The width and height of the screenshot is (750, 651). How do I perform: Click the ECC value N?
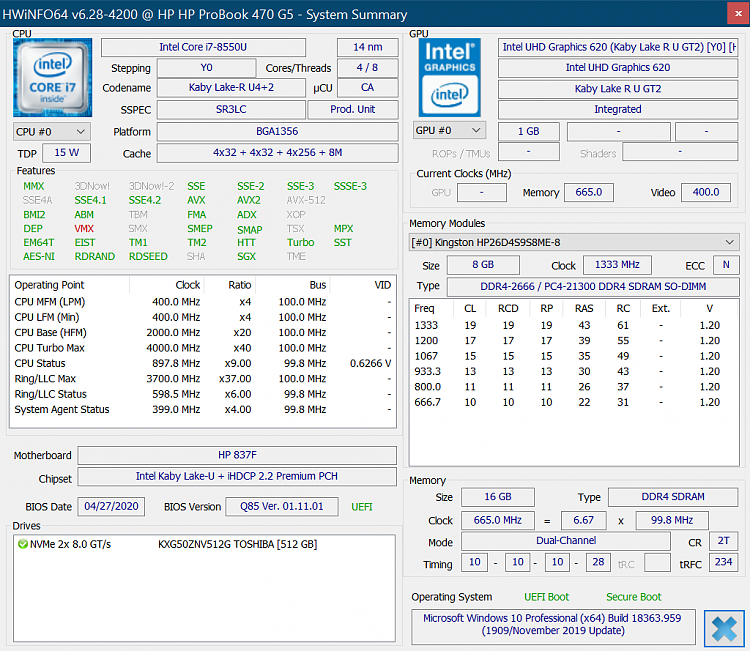(726, 265)
